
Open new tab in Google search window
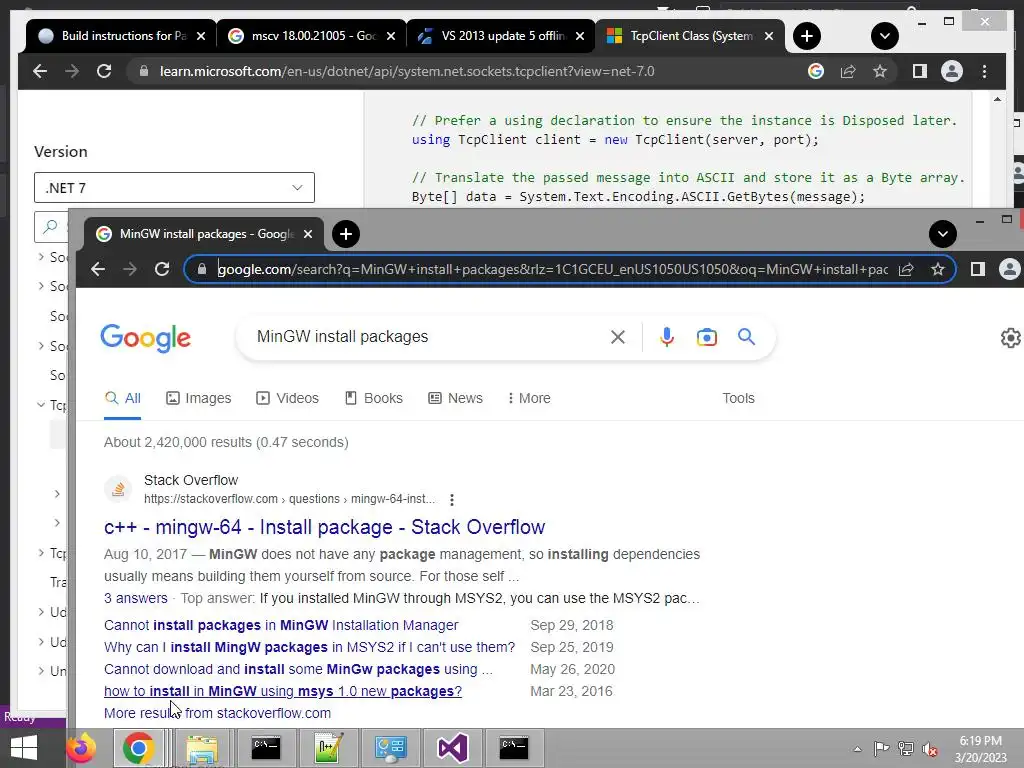pyautogui.click(x=346, y=234)
